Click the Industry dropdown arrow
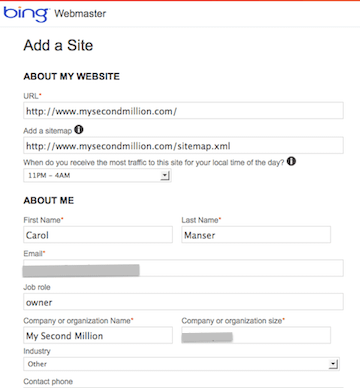Viewport: 360px width, 388px height. [333, 364]
